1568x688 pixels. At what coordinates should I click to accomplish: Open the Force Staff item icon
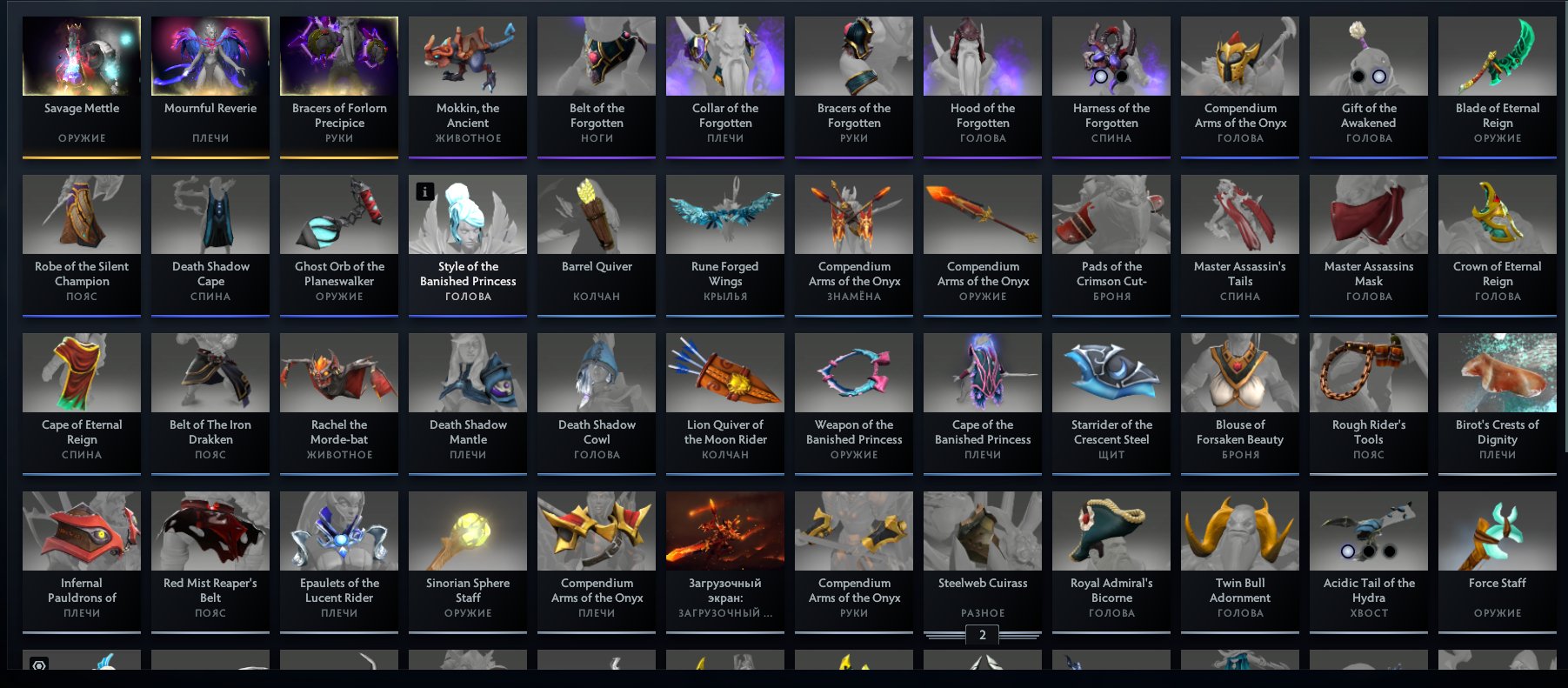tap(1498, 531)
